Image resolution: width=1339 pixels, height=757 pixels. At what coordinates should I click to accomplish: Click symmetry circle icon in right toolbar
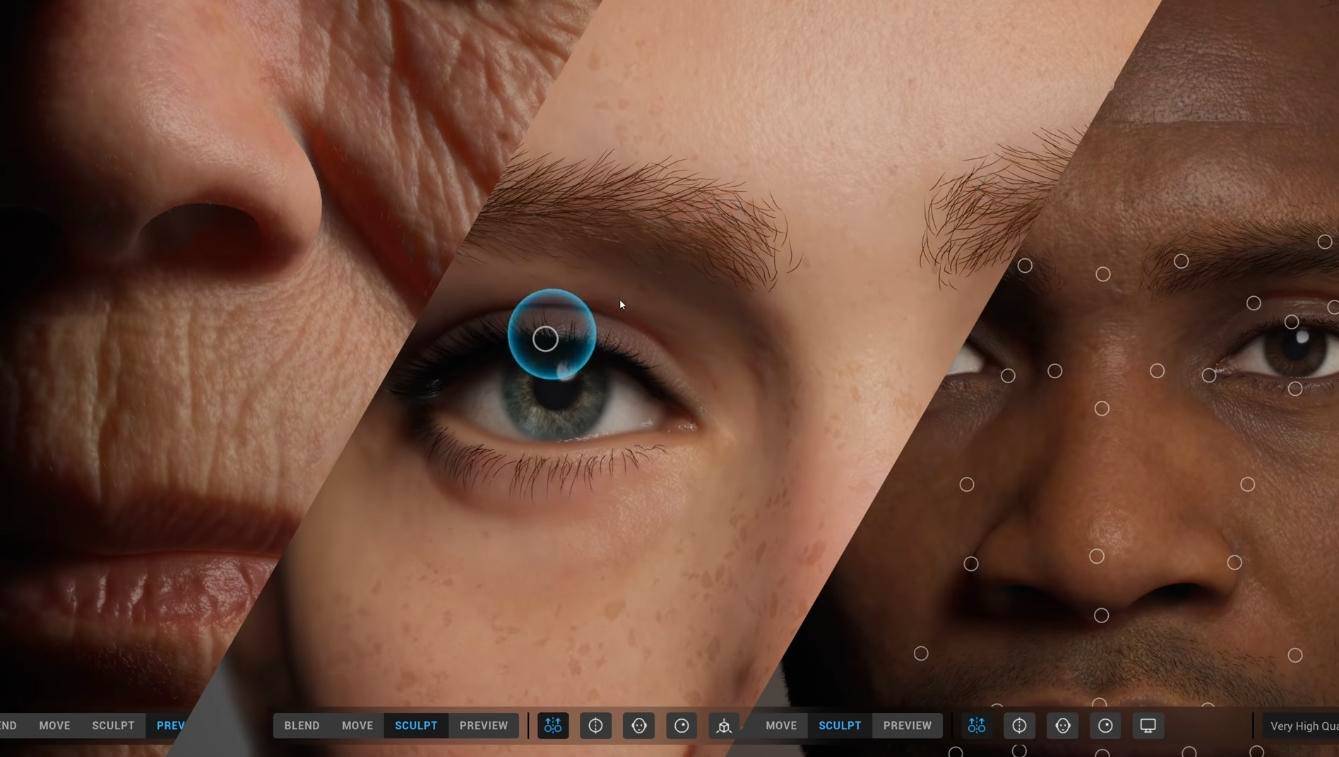pyautogui.click(x=1019, y=726)
